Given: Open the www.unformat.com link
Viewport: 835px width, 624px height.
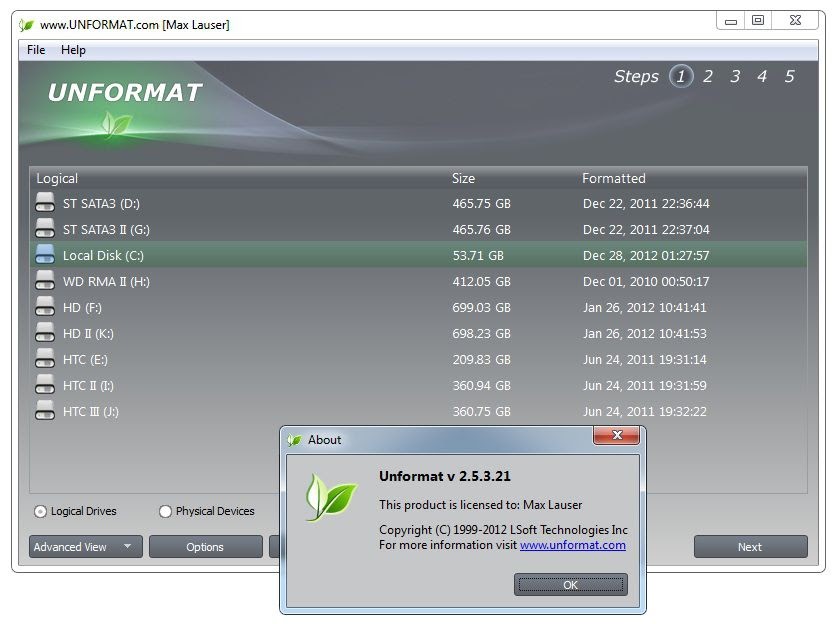Looking at the screenshot, I should point(572,545).
